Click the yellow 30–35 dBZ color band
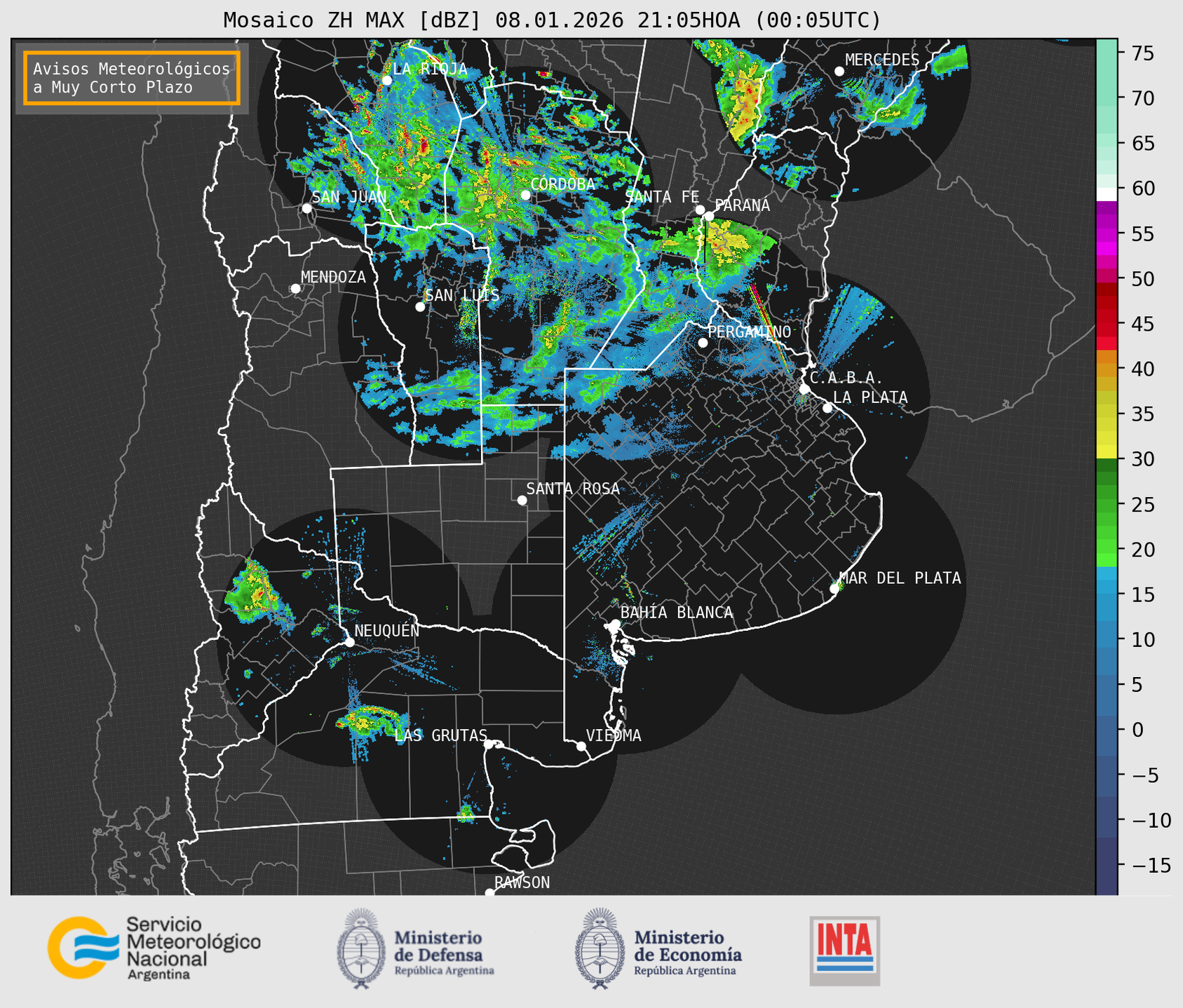Screen dimensions: 1183x1008 pos(1107,436)
